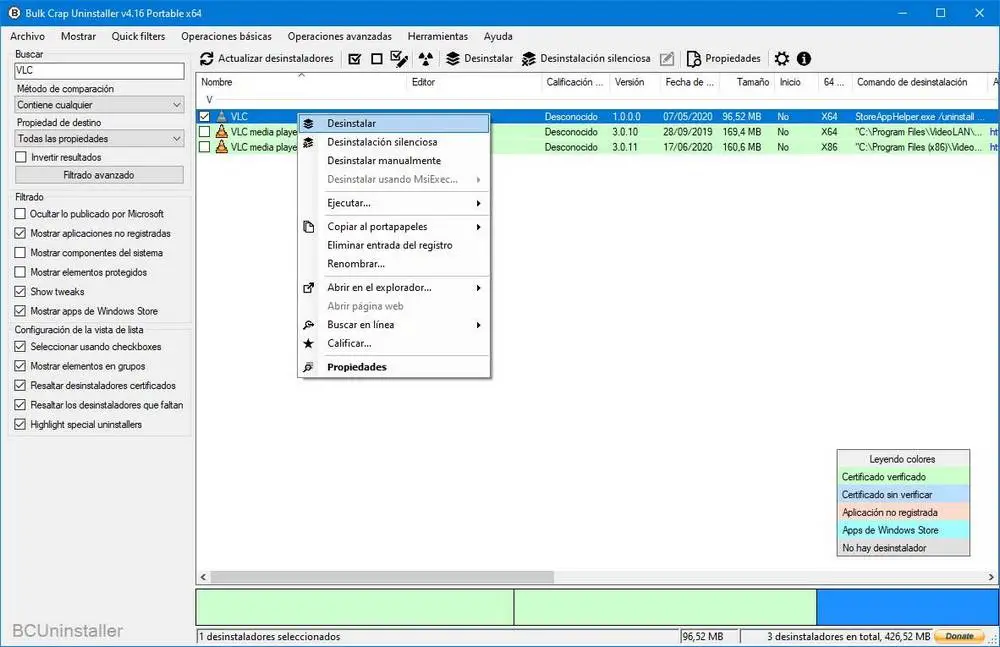Screen dimensions: 1000x647
Task: Click the VLC cone icon of version 3.0.11 row
Action: click(x=221, y=147)
